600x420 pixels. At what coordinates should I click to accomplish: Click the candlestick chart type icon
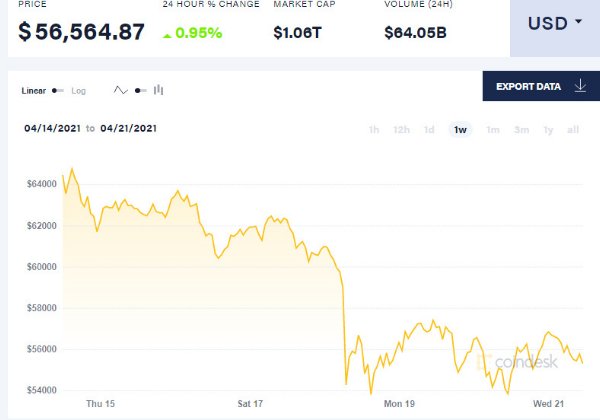[x=158, y=90]
